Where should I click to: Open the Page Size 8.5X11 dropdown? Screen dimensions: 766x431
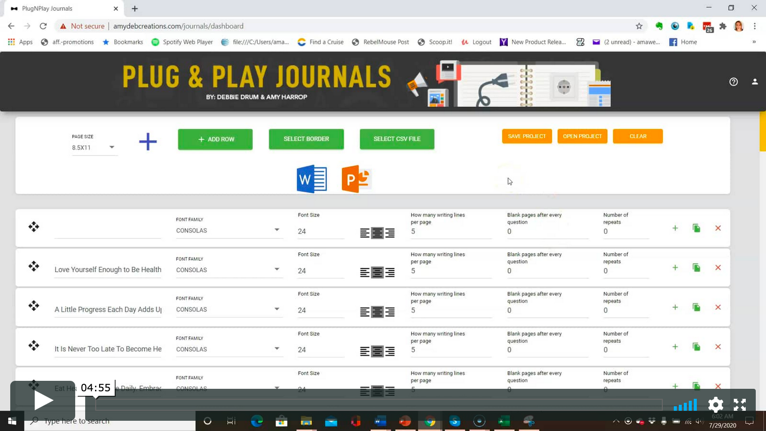tap(93, 148)
